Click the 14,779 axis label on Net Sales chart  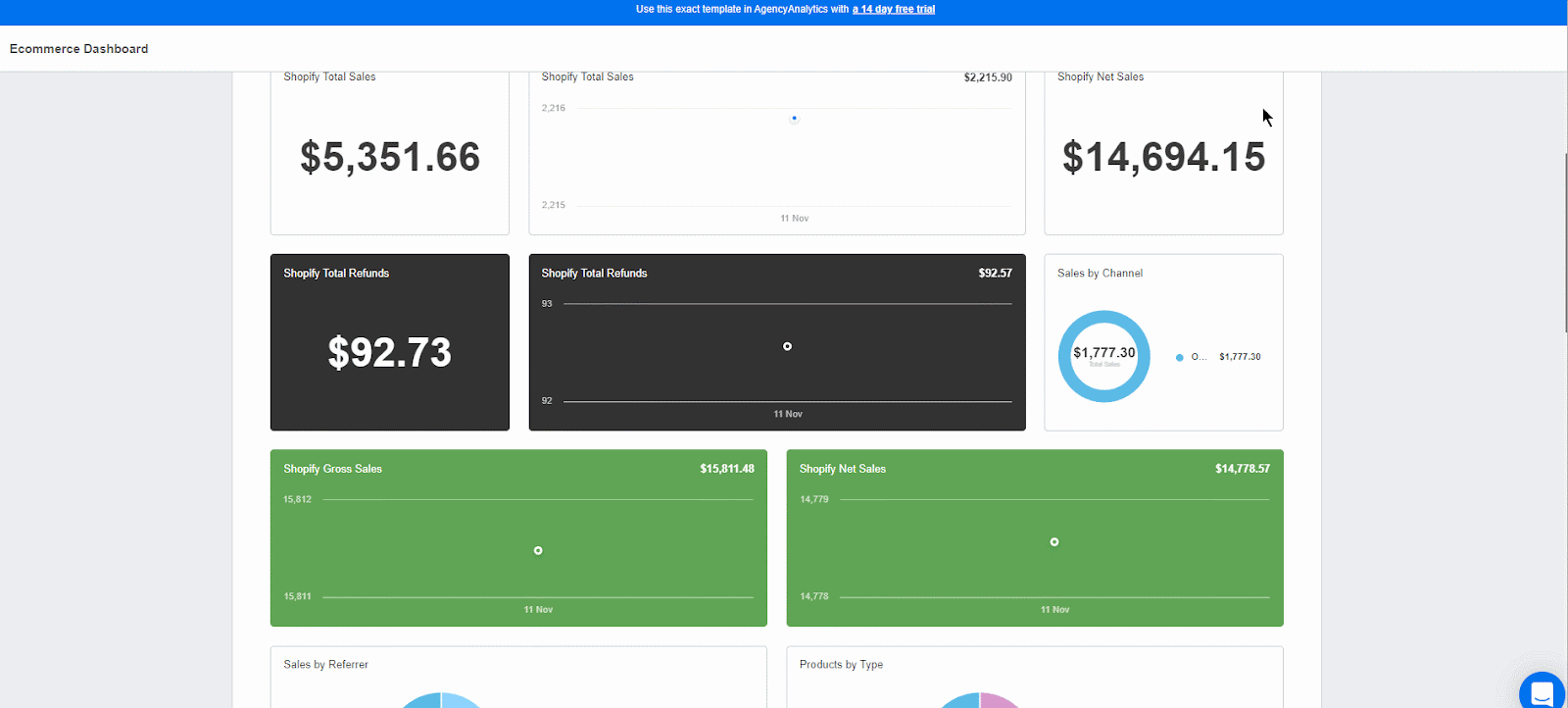click(814, 499)
